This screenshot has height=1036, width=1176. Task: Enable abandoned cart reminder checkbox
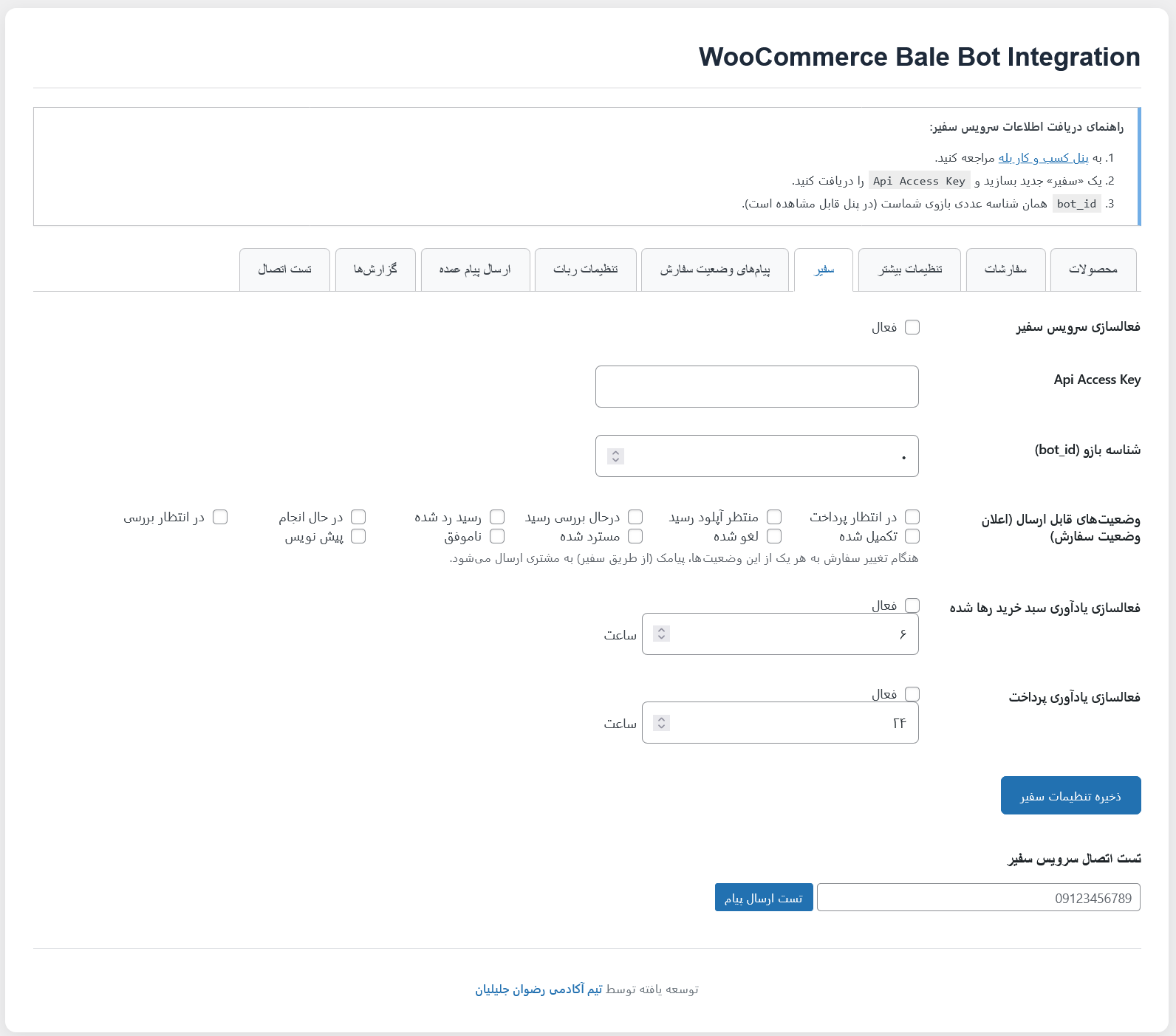[x=912, y=606]
